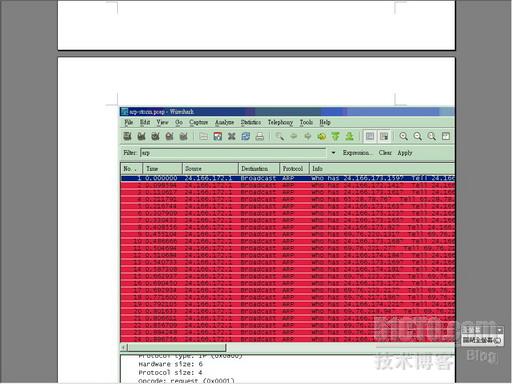Screen dimensions: 512x384
Task: Open a capture file icon
Action: pyautogui.click(x=203, y=136)
